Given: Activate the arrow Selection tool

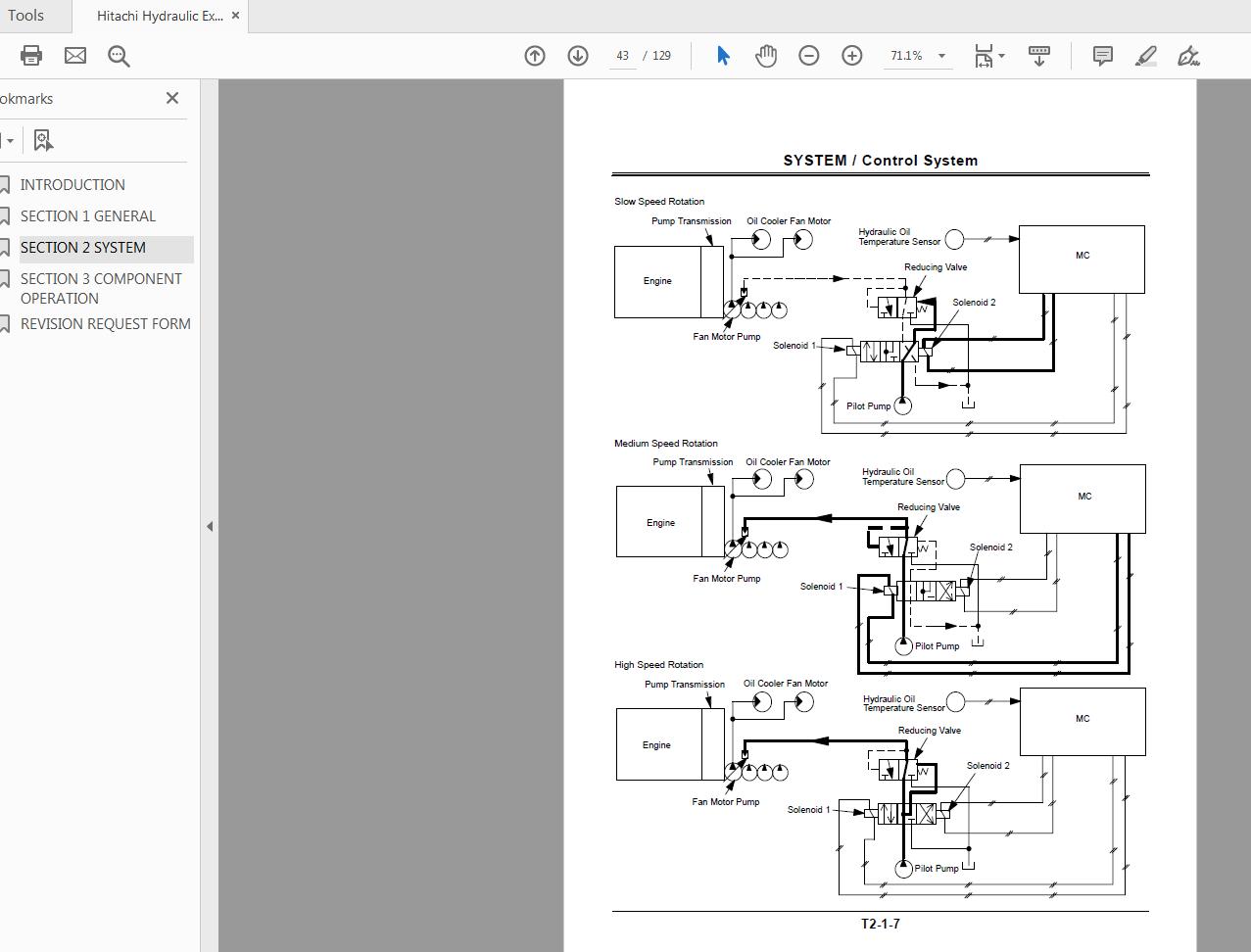Looking at the screenshot, I should [x=723, y=56].
